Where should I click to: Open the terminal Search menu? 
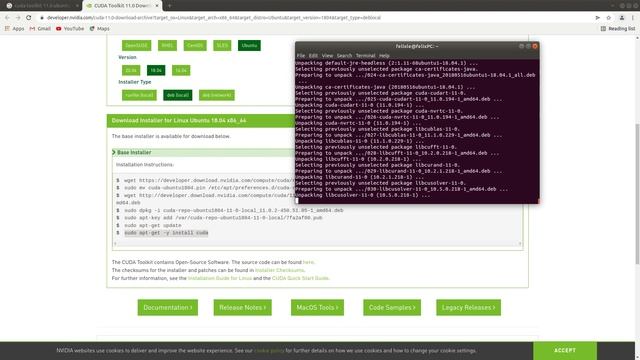[x=344, y=56]
